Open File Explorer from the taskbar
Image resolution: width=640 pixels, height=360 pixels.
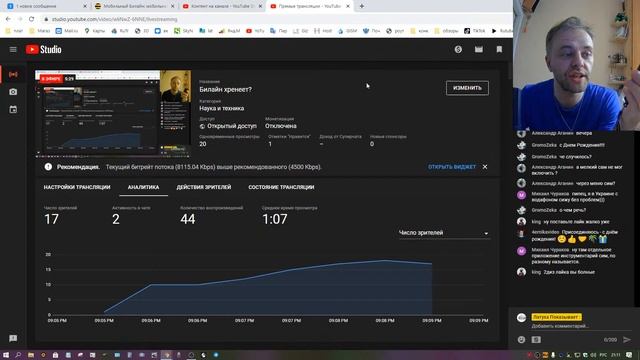tap(31, 355)
